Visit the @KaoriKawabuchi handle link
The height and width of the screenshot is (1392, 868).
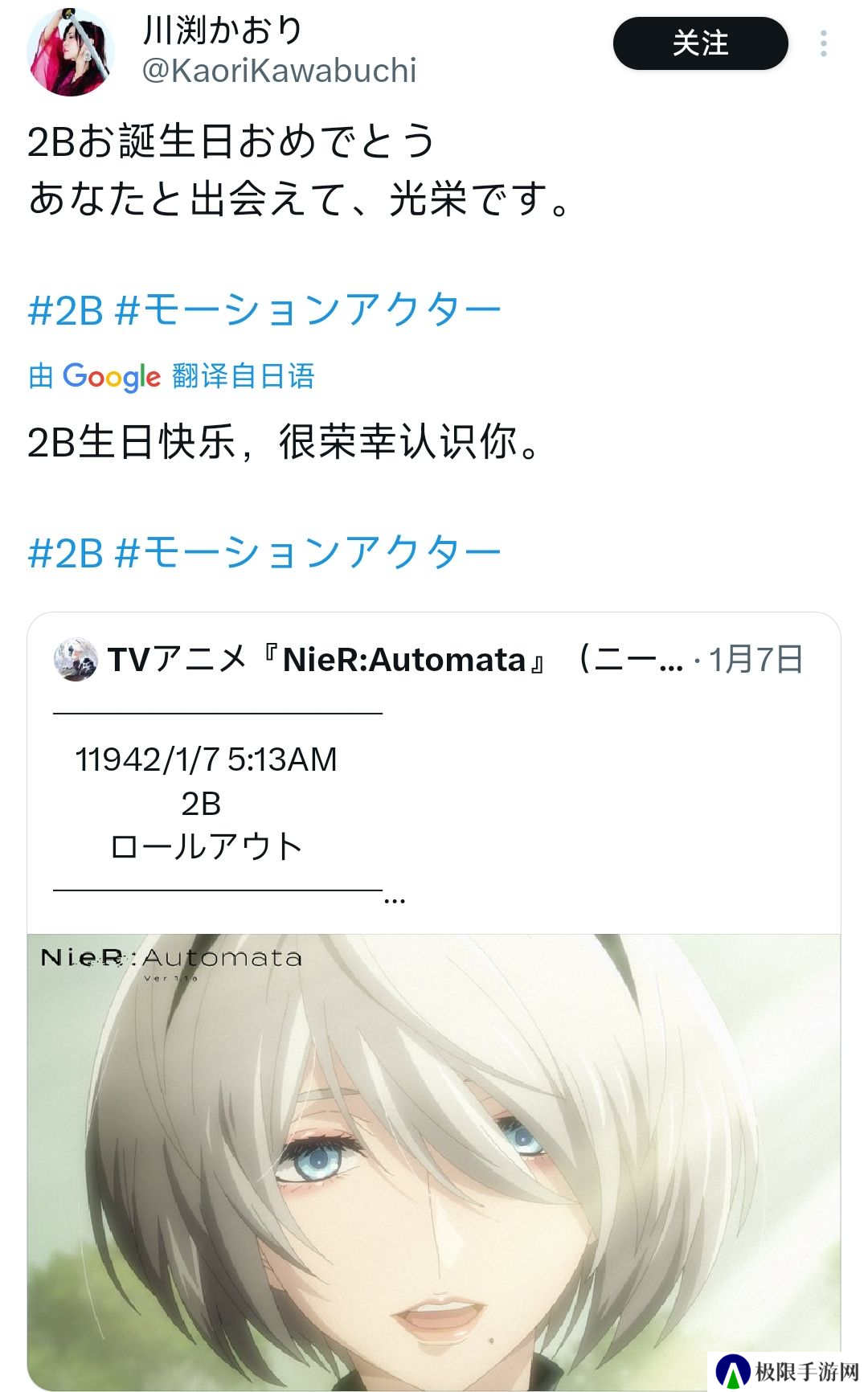coord(279,71)
